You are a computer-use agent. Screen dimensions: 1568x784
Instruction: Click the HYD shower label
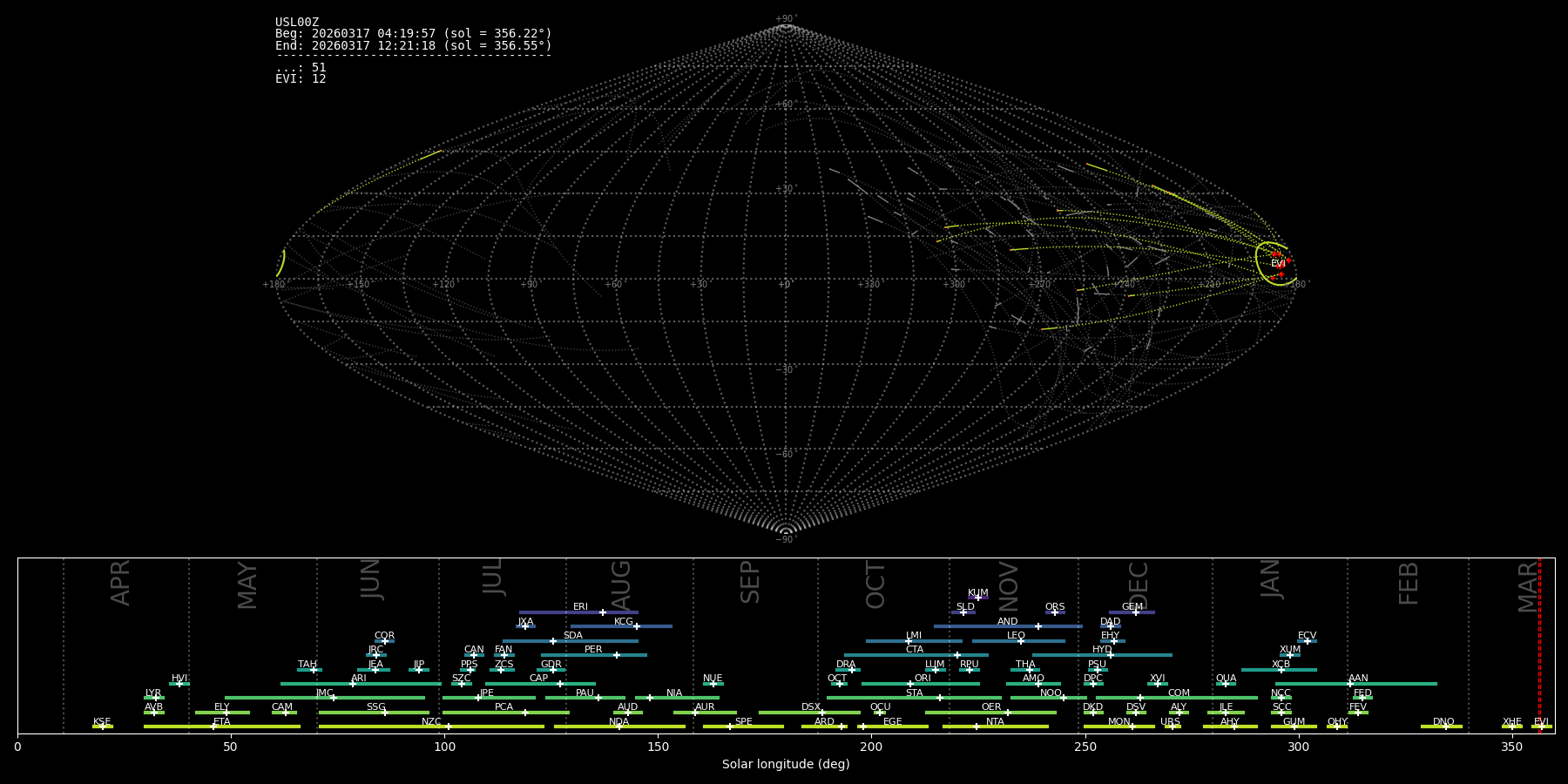(x=1102, y=649)
